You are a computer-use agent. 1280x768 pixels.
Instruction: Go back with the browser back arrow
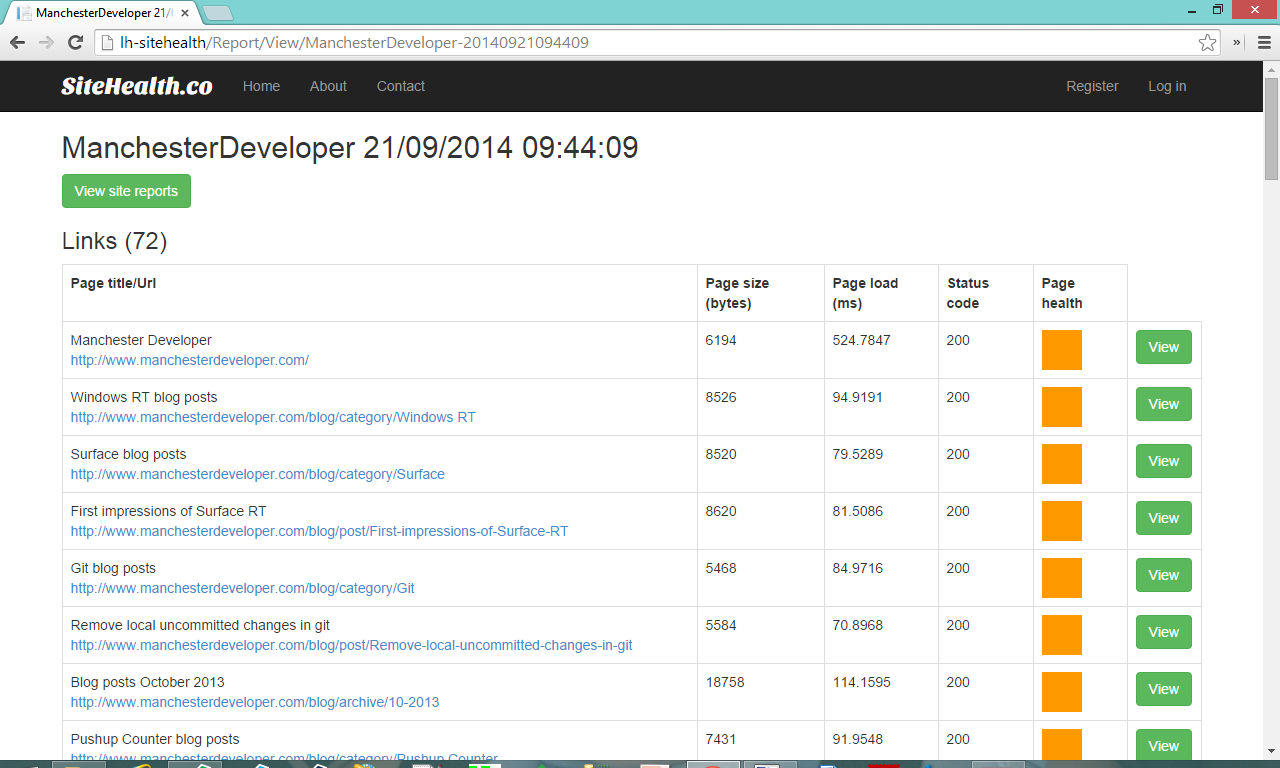point(17,42)
